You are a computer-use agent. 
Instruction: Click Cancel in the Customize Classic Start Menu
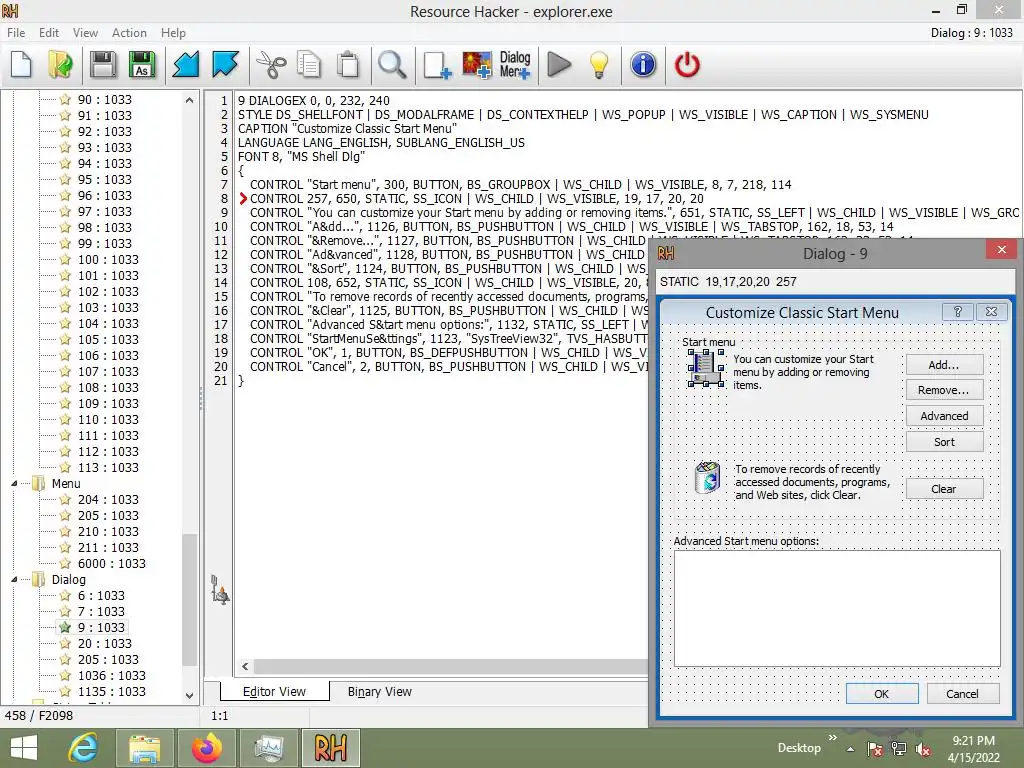pyautogui.click(x=963, y=694)
